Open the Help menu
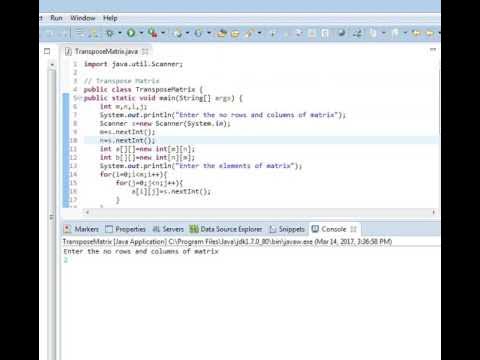The image size is (480, 360). [x=110, y=18]
